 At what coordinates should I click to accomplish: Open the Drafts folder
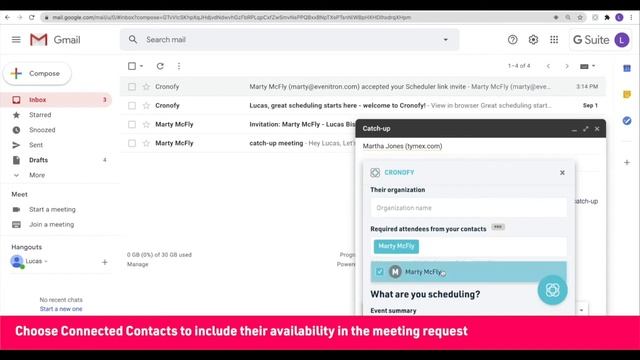38,160
